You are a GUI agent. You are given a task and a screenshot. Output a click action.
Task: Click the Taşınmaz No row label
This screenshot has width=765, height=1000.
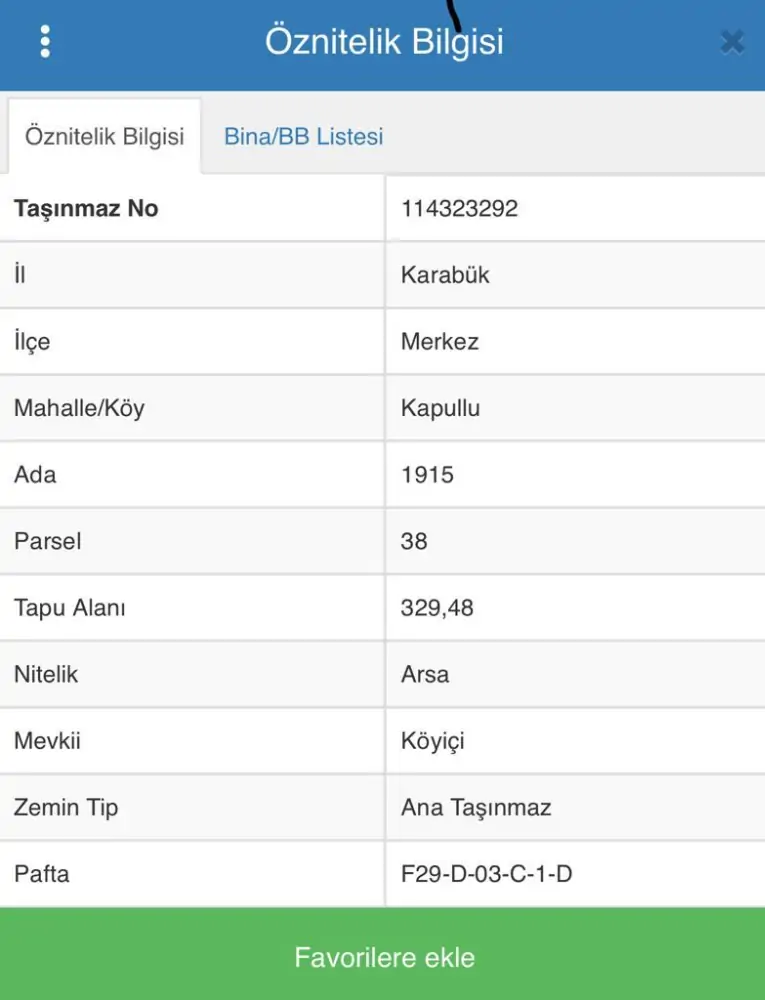pos(86,209)
